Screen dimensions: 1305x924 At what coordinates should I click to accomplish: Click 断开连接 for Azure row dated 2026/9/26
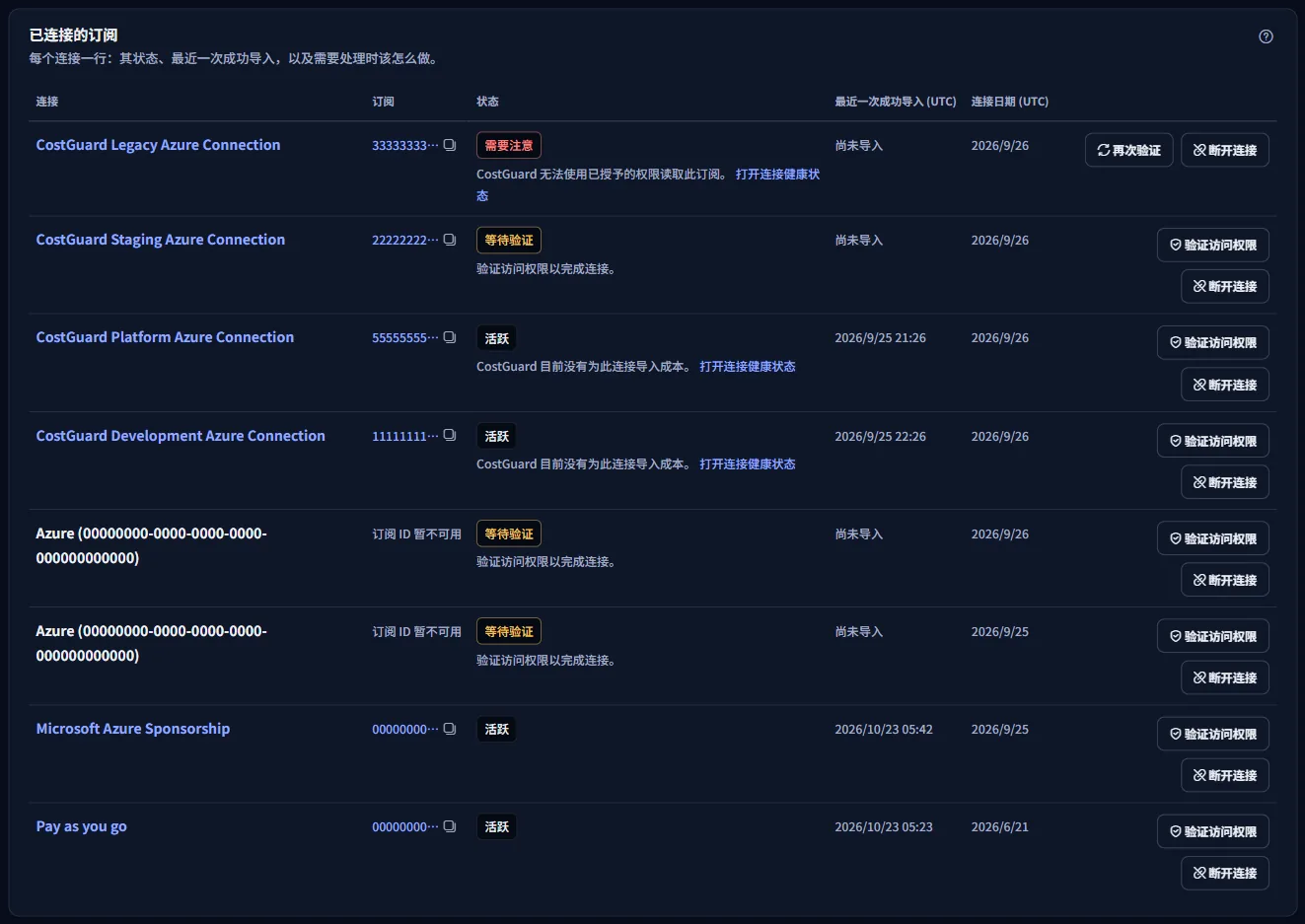(1224, 580)
